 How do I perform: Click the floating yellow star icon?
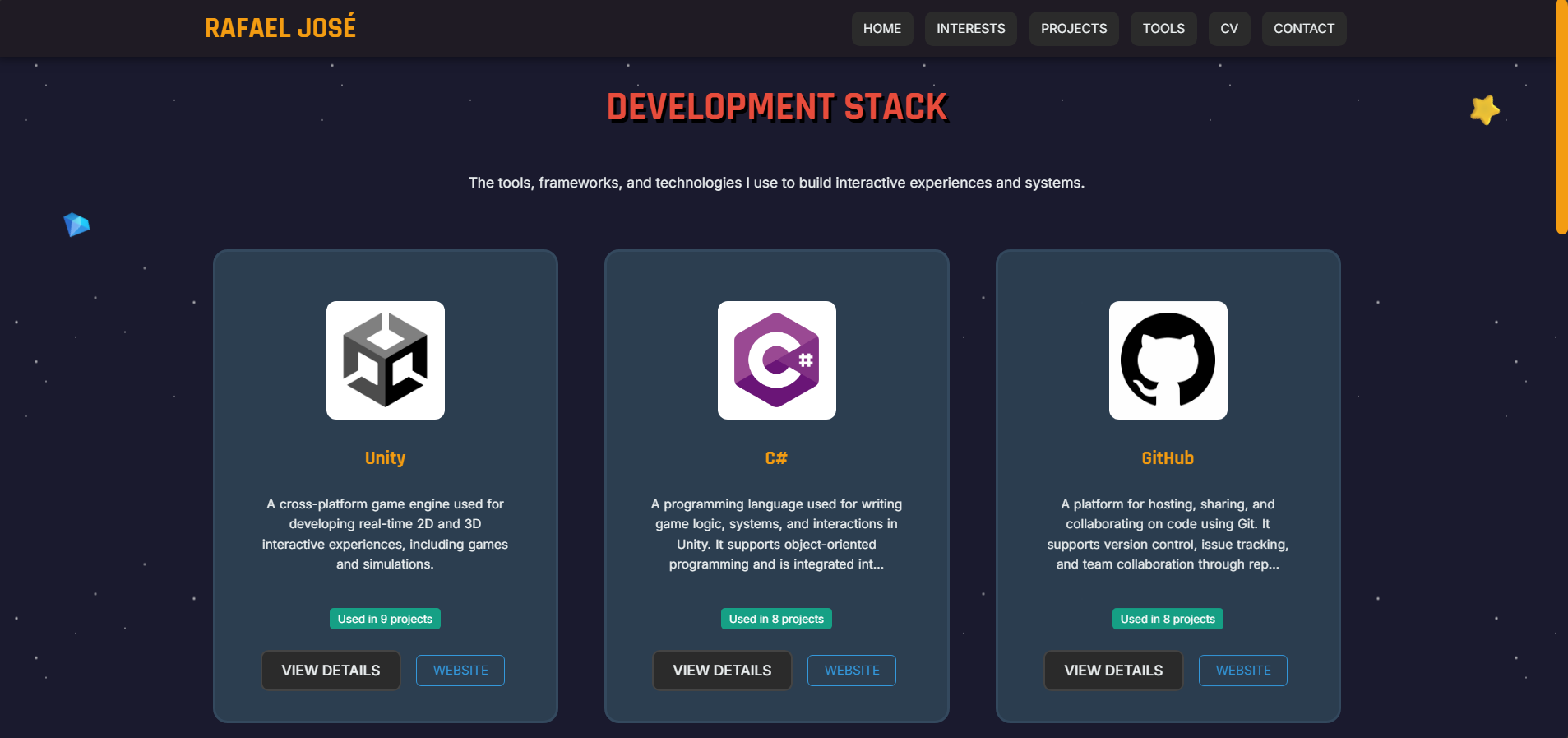pyautogui.click(x=1485, y=109)
